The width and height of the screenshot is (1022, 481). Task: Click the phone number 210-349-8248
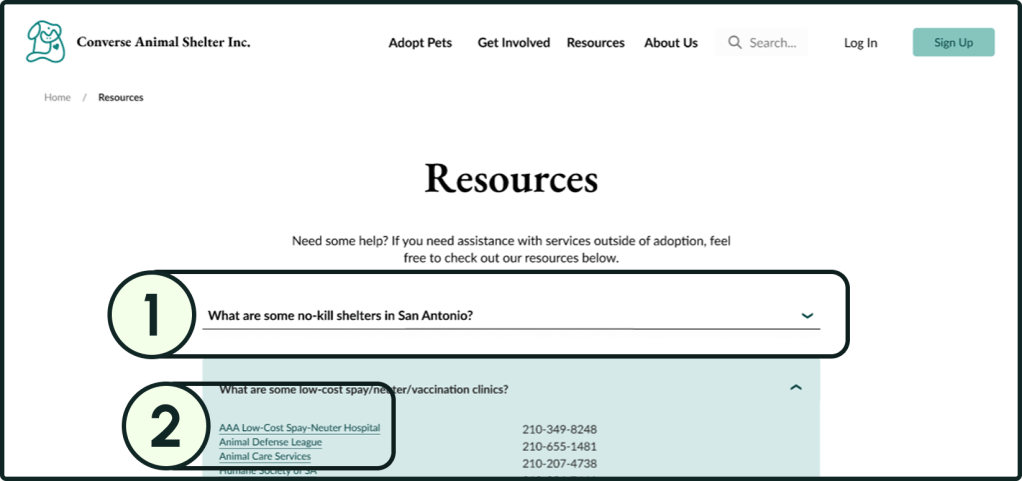[x=559, y=430]
